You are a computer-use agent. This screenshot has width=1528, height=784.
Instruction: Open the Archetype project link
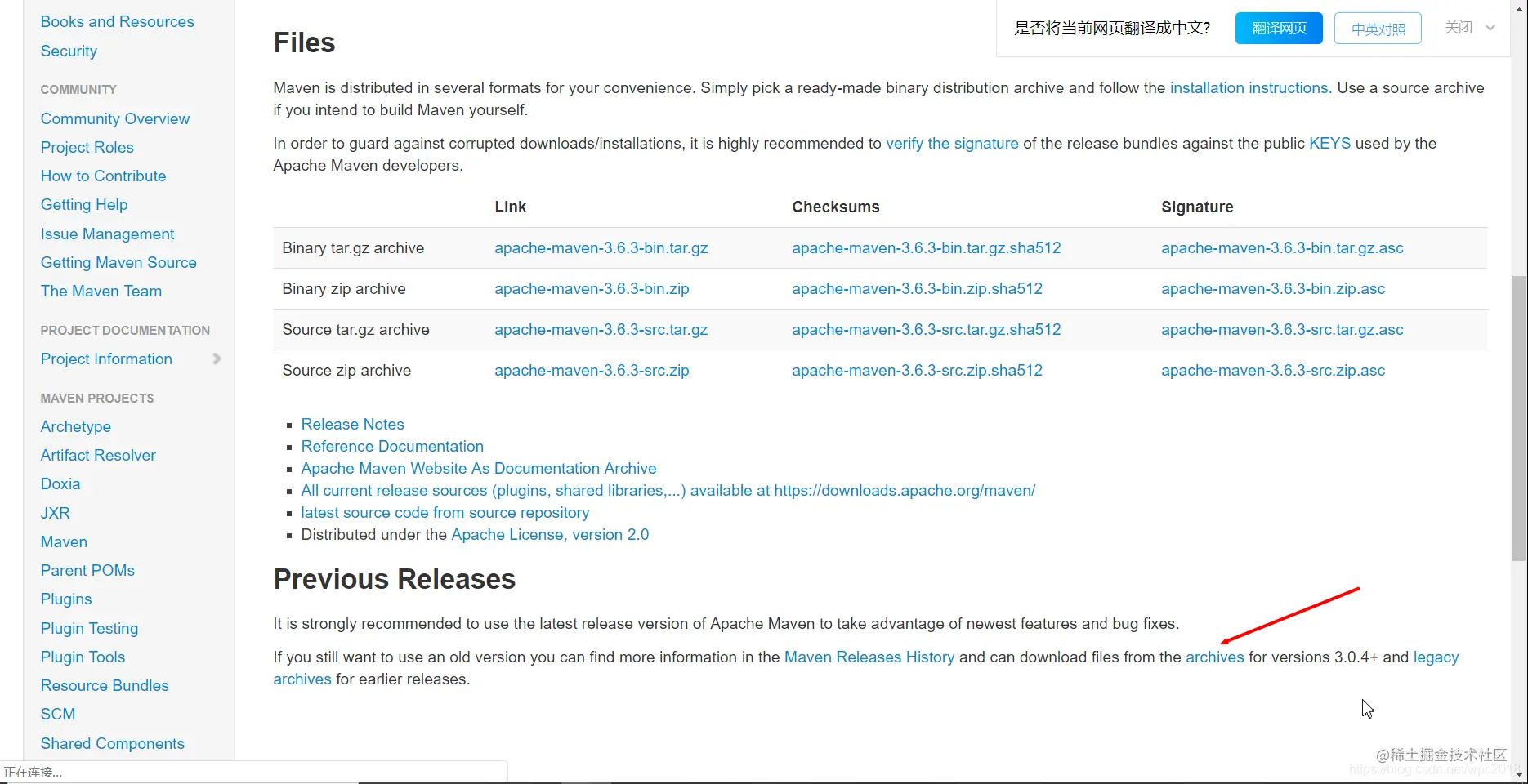(x=76, y=426)
